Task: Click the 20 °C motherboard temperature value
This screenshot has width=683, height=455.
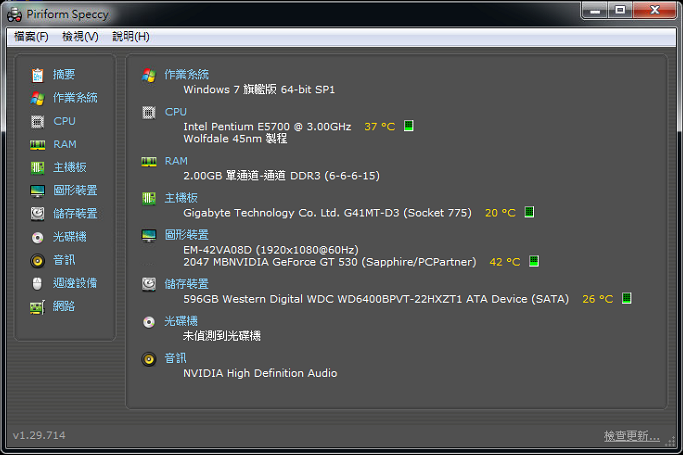Action: click(500, 213)
